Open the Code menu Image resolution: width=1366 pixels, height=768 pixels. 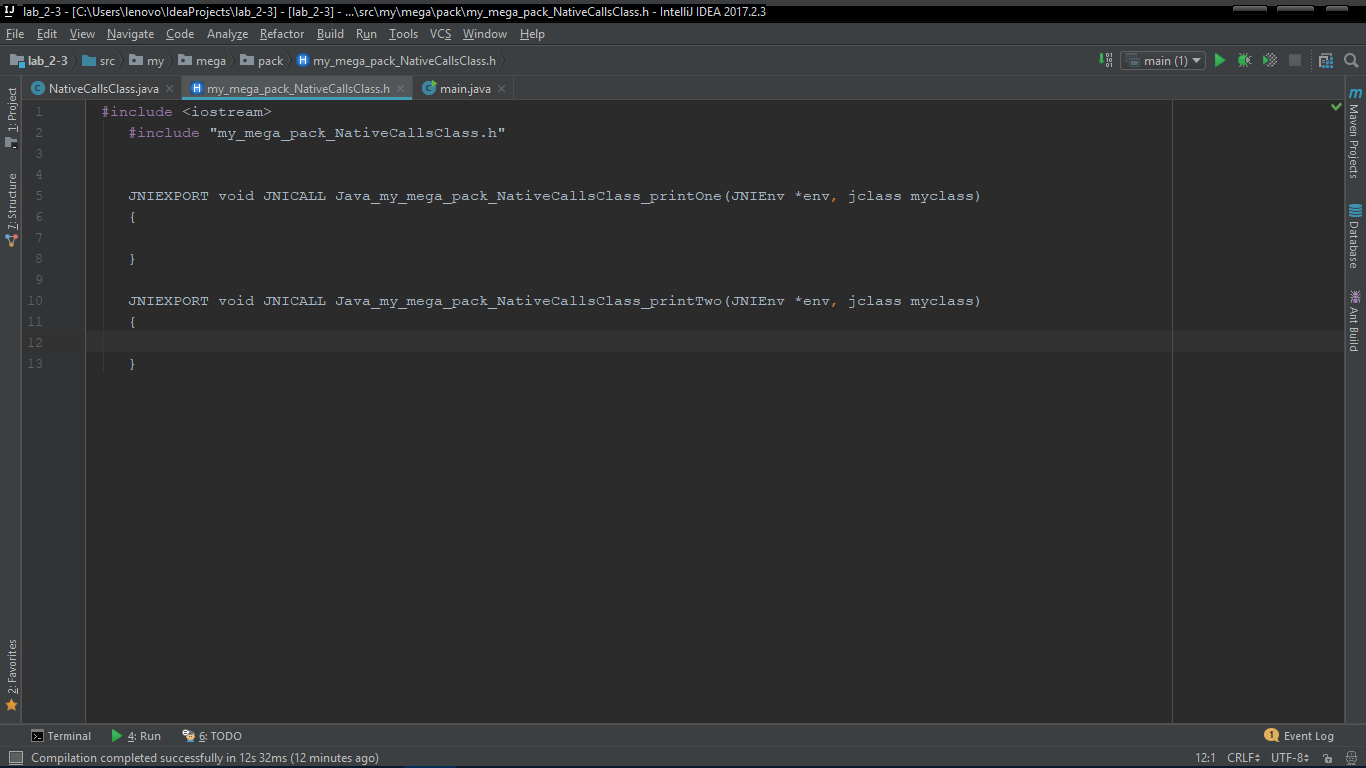(180, 34)
